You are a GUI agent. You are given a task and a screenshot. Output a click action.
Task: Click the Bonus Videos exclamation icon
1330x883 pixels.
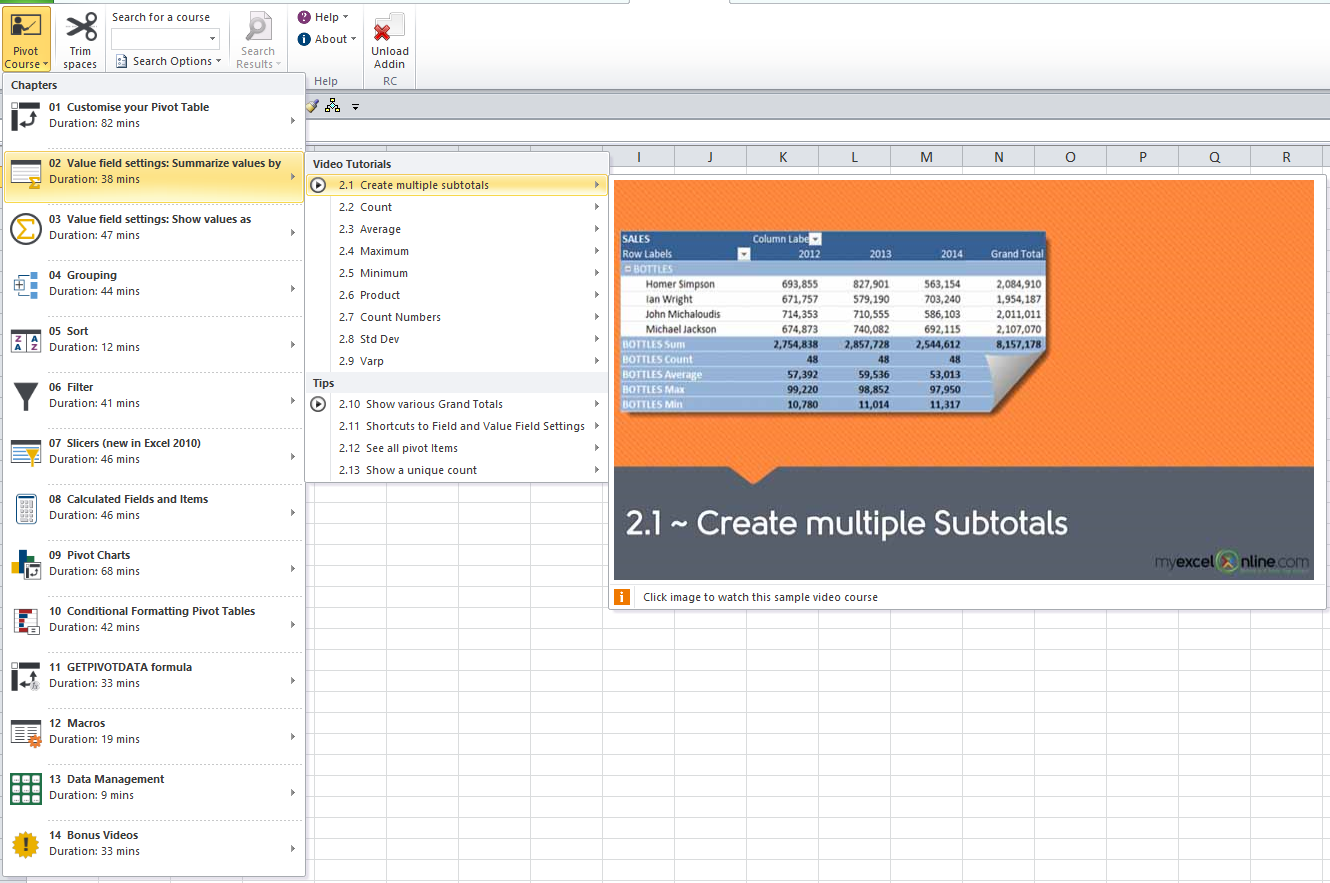(x=26, y=844)
